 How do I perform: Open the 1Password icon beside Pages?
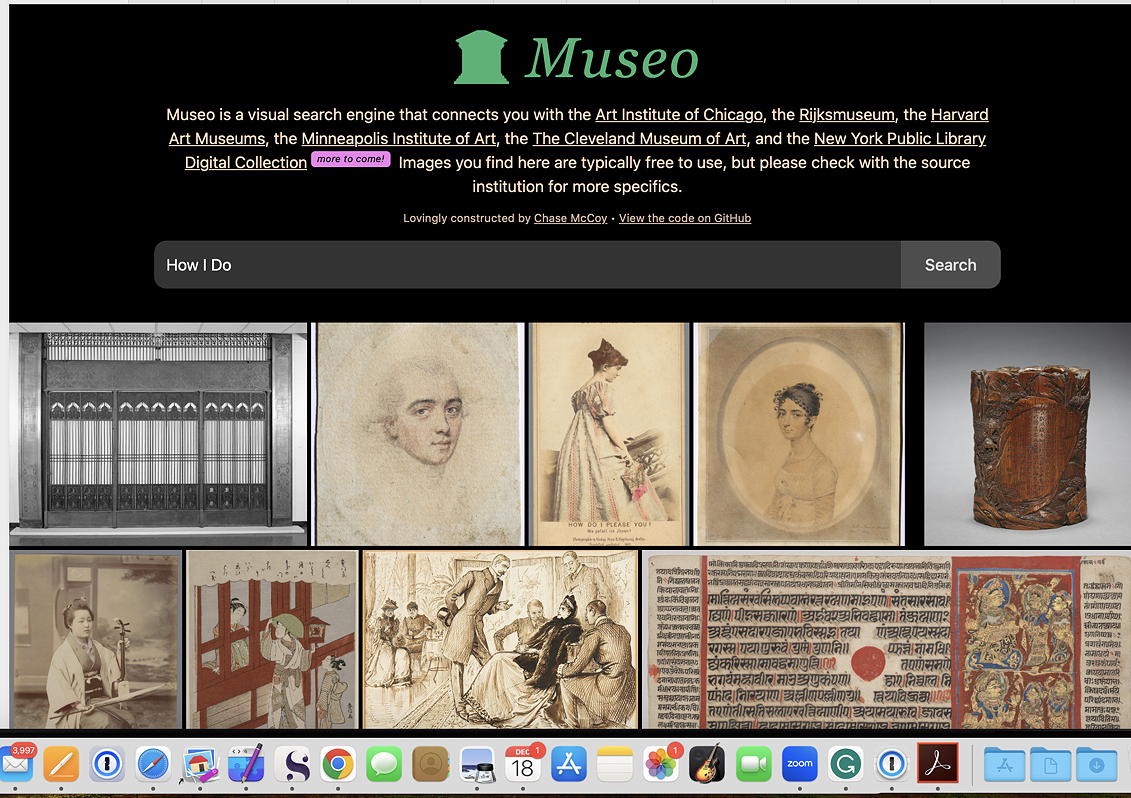tap(107, 764)
